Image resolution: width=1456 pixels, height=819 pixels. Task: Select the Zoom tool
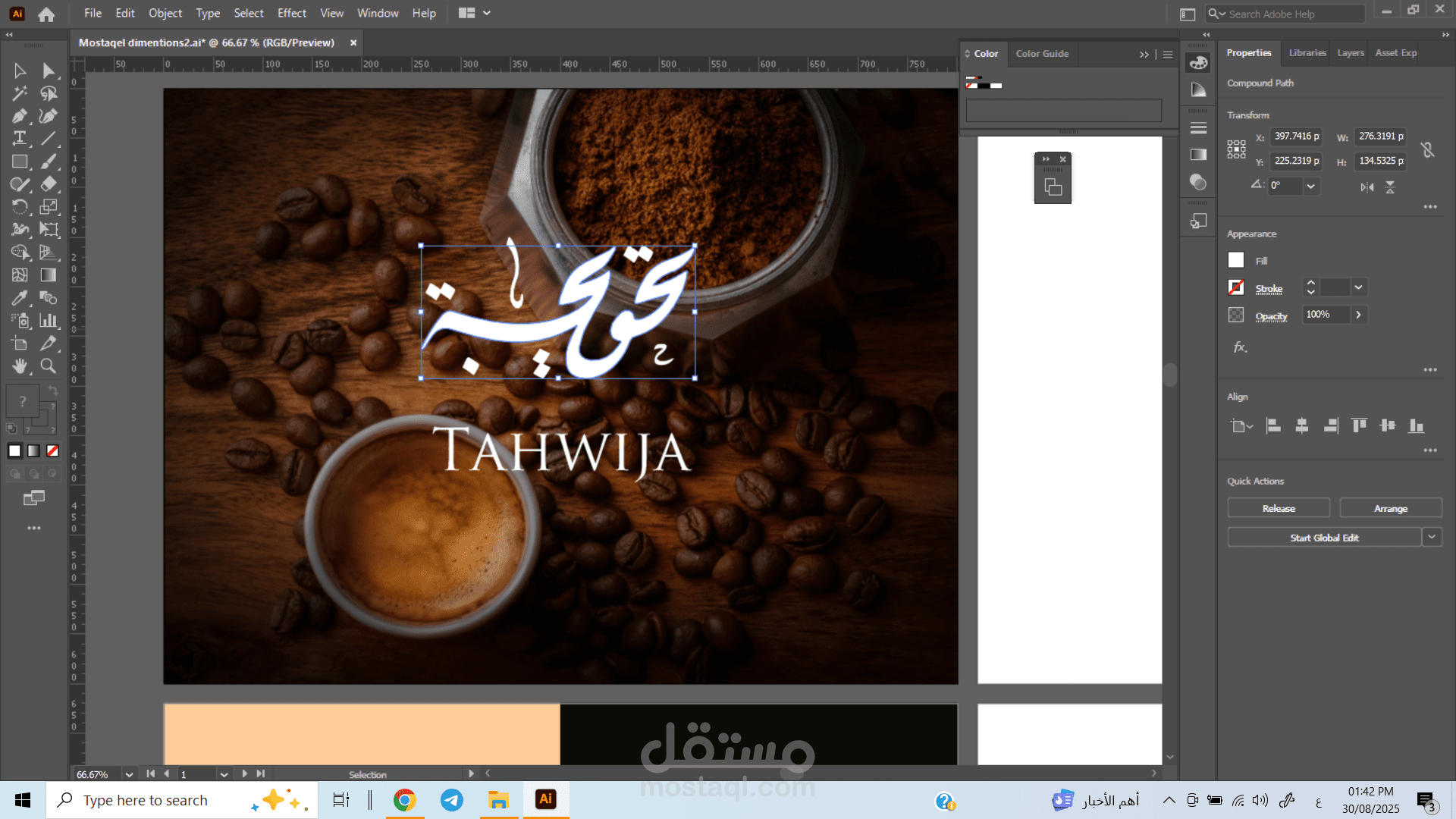(48, 366)
